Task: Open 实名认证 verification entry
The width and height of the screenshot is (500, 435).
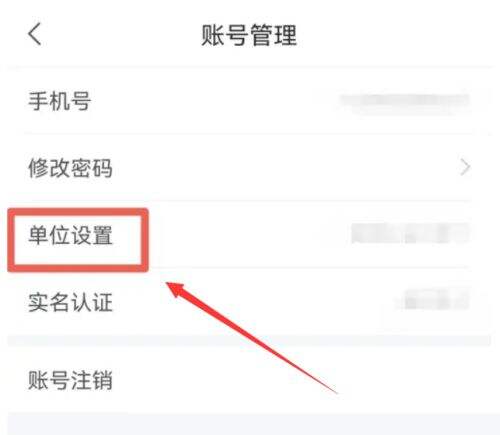Action: pyautogui.click(x=70, y=302)
